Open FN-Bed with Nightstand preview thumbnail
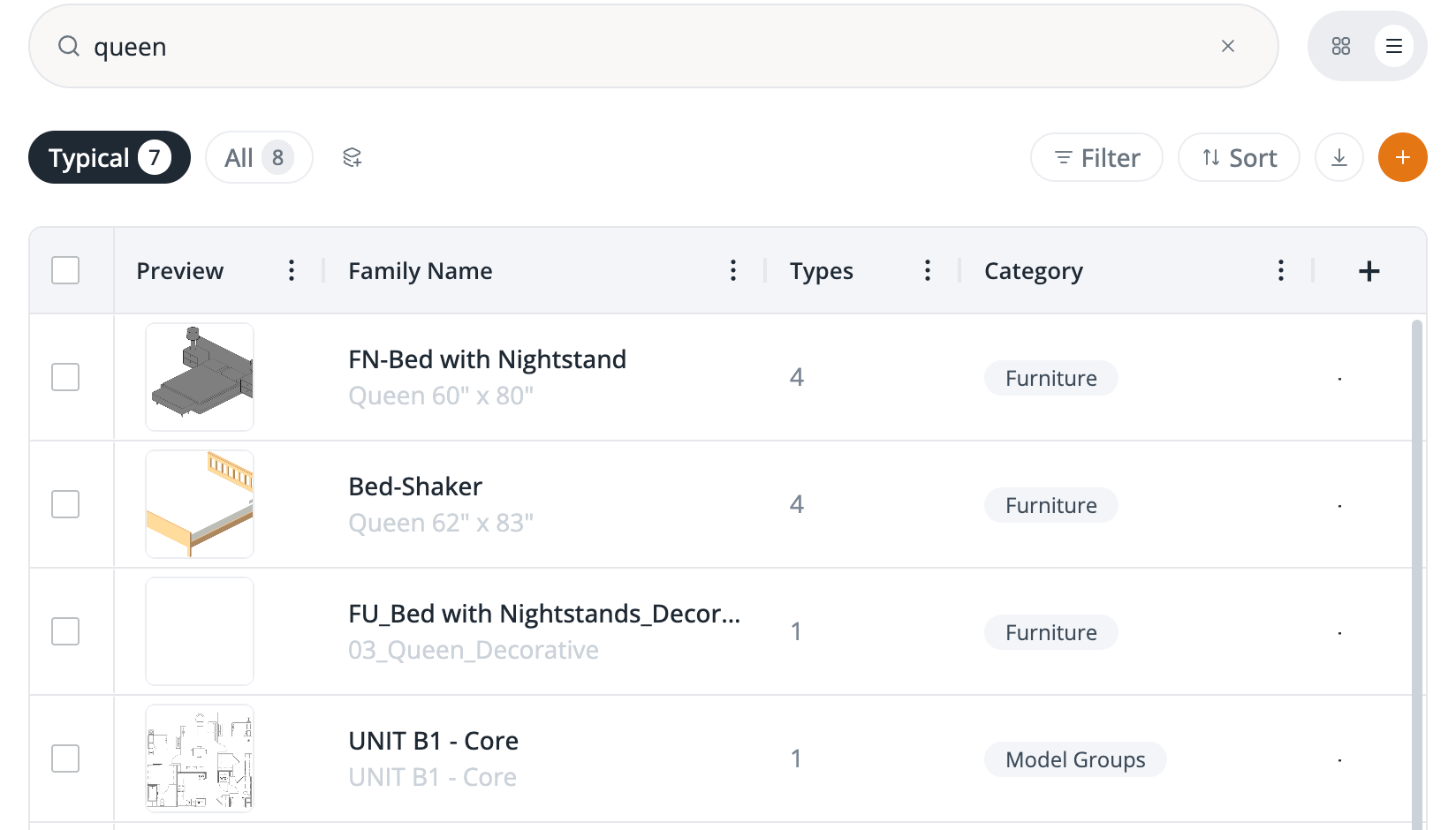This screenshot has height=830, width=1456. tap(200, 377)
